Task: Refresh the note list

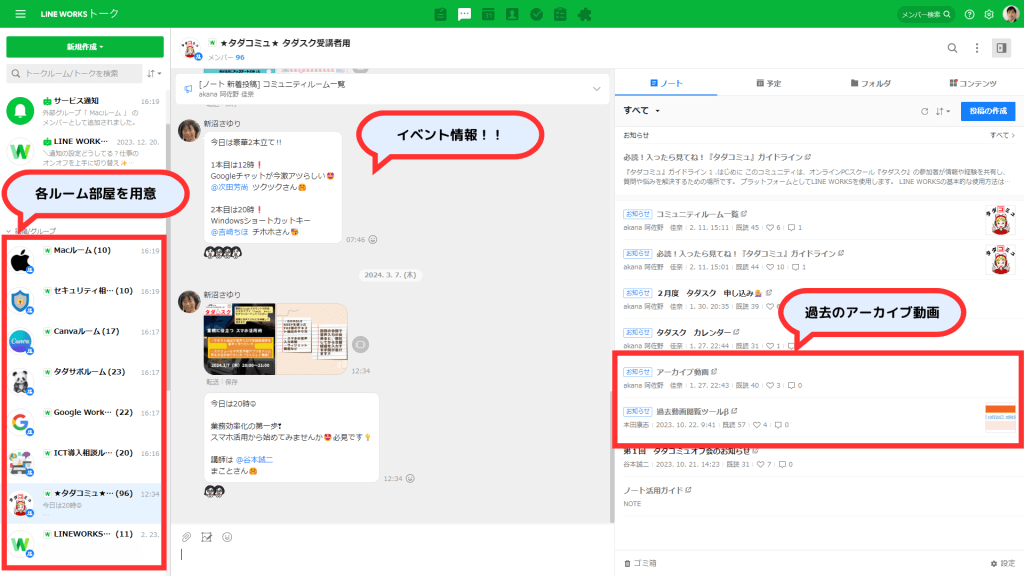Action: click(x=924, y=111)
